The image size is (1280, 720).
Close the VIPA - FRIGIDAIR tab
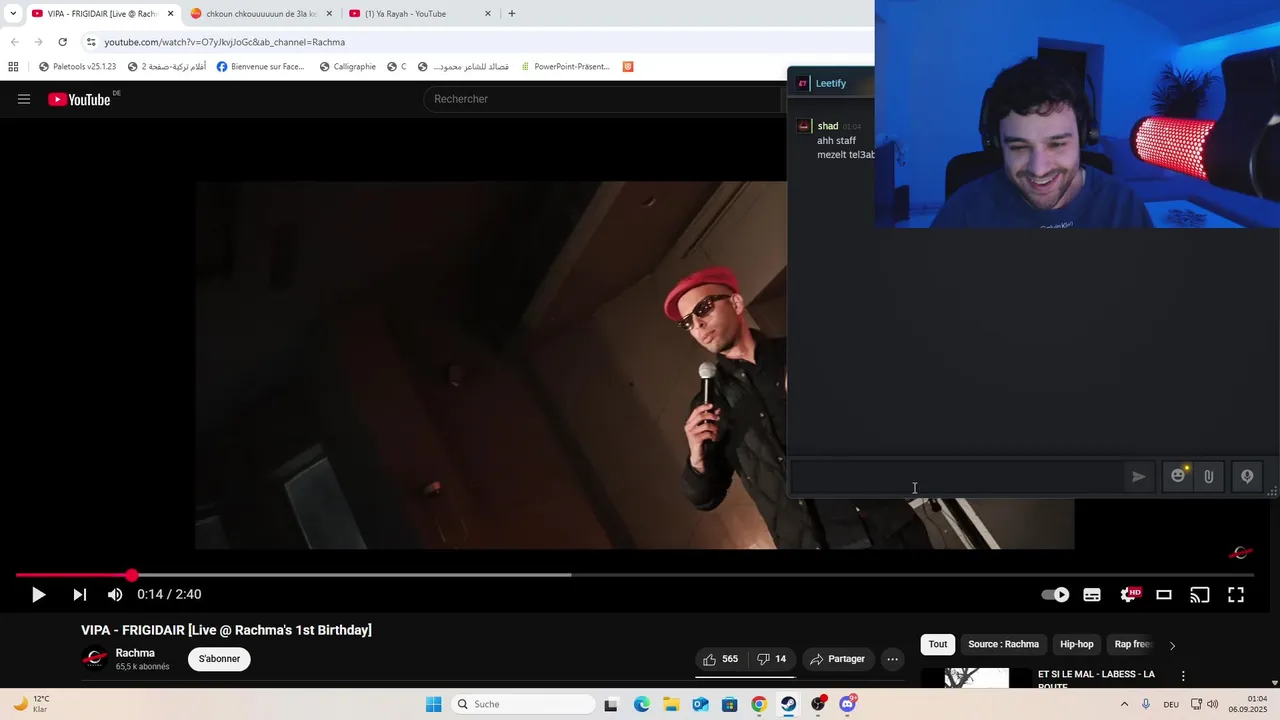click(170, 14)
